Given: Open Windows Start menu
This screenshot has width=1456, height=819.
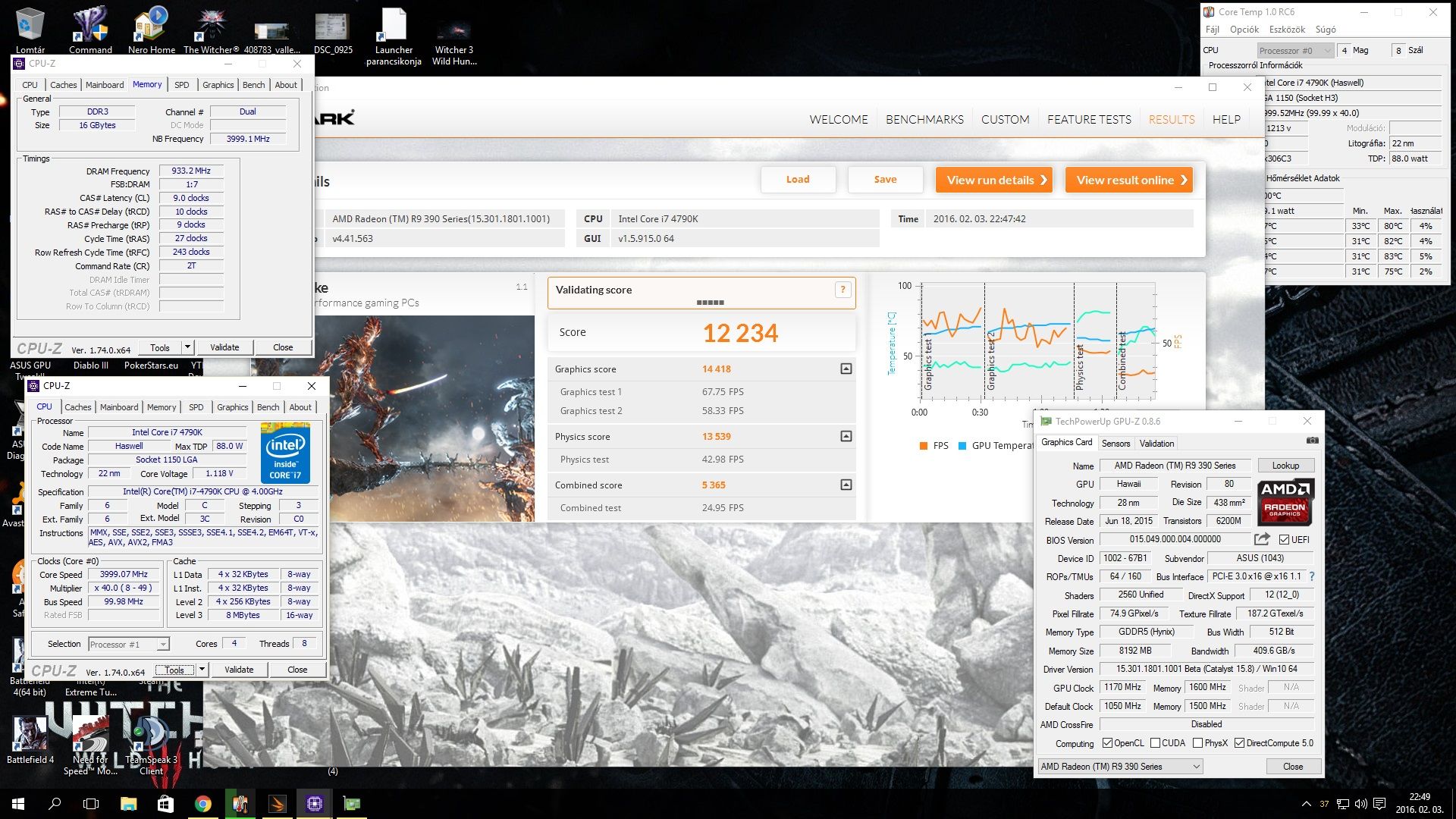Looking at the screenshot, I should point(18,804).
